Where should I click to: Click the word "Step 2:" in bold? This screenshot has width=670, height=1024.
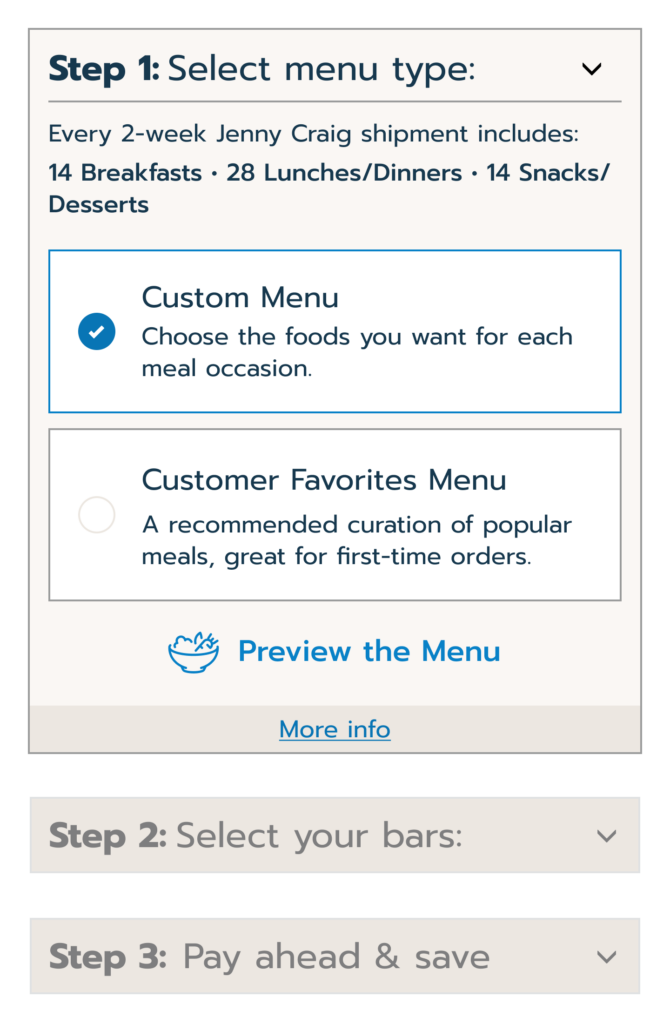pyautogui.click(x=107, y=836)
